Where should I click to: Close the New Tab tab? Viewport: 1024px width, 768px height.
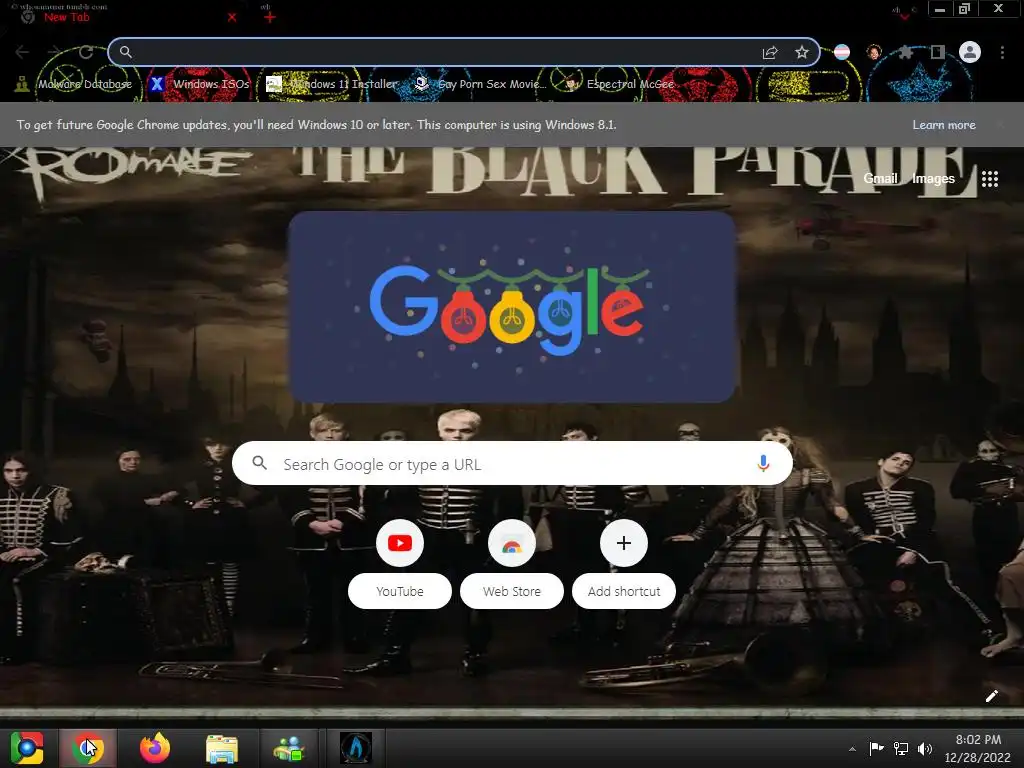click(232, 18)
